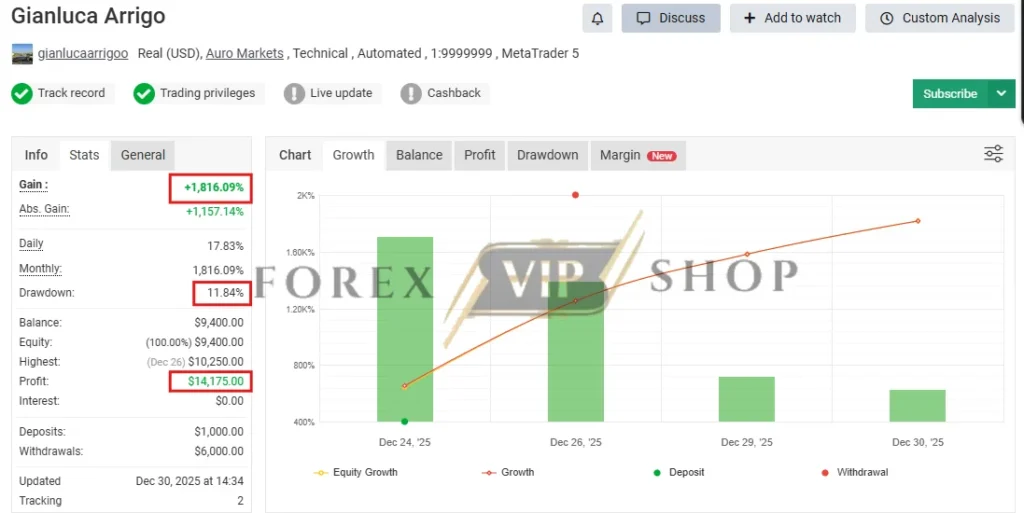Click the $1,000.00 deposits value
Viewport: 1024px width, 513px height.
pos(219,432)
